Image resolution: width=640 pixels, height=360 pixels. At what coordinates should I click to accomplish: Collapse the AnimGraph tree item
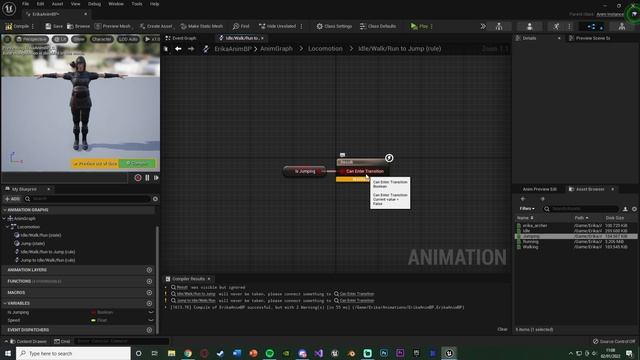click(4, 218)
